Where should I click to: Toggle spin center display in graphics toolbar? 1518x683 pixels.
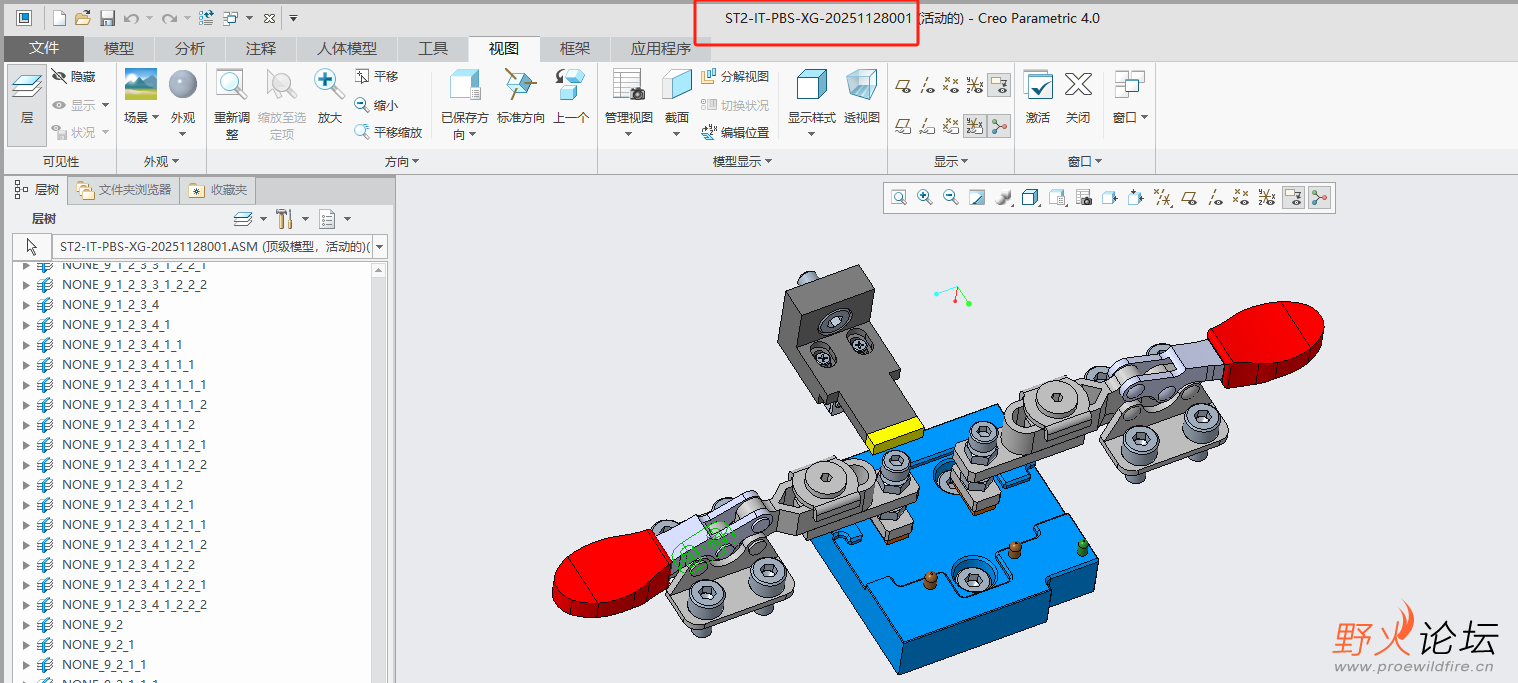click(x=1320, y=198)
